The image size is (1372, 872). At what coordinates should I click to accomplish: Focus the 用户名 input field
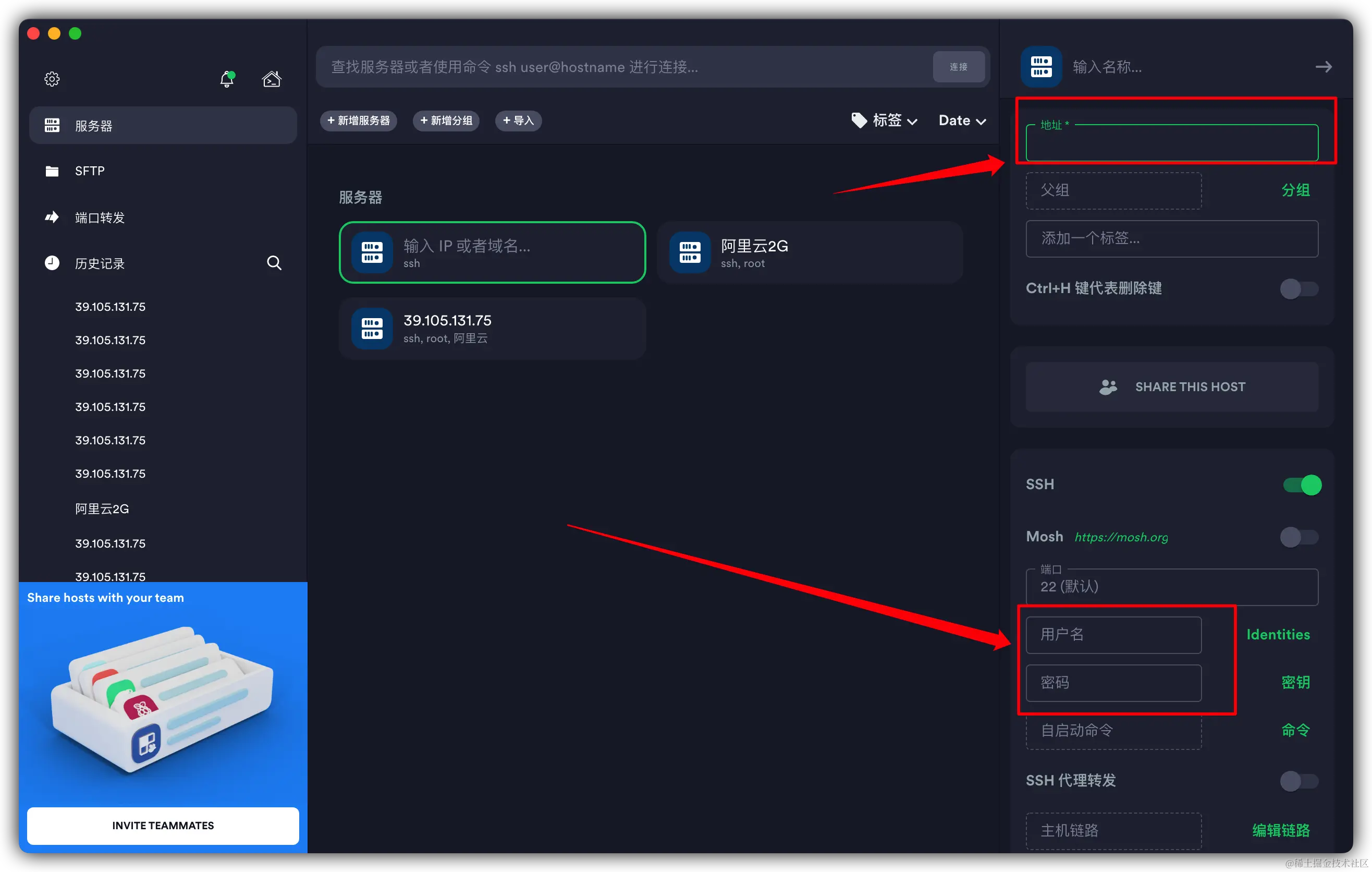1113,635
